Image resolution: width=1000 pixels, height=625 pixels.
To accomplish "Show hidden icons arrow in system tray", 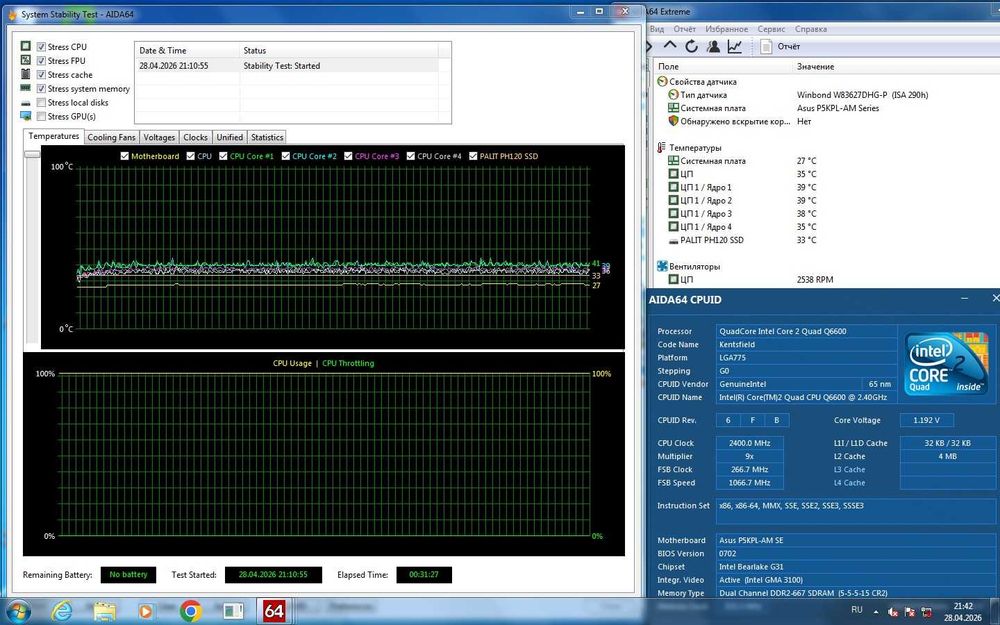I will (876, 611).
